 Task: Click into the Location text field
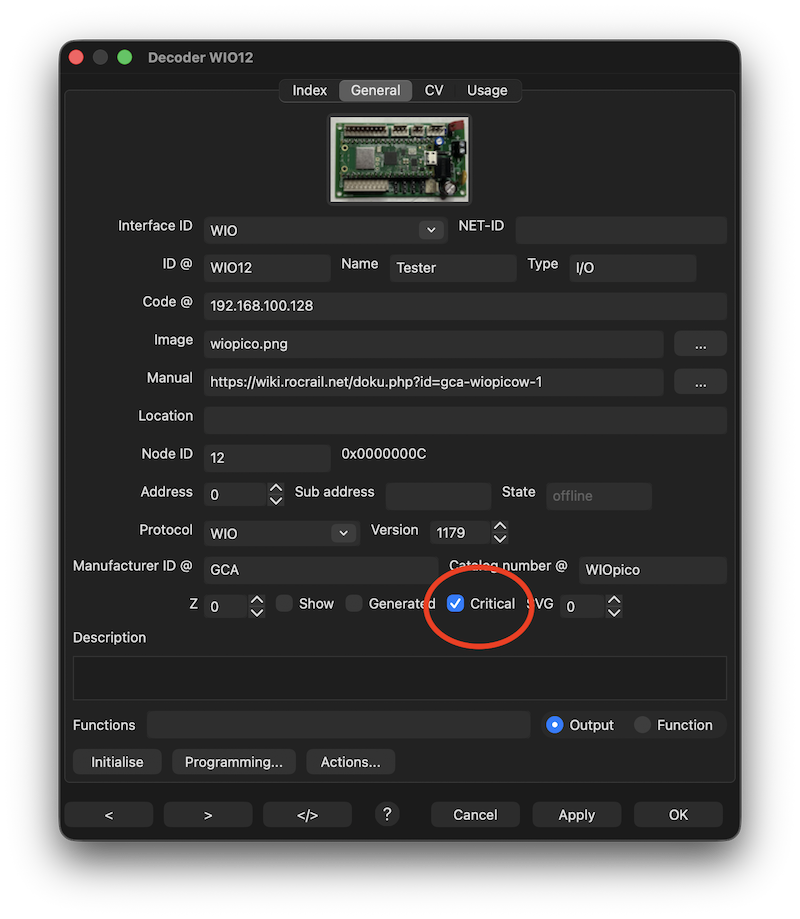(x=465, y=420)
